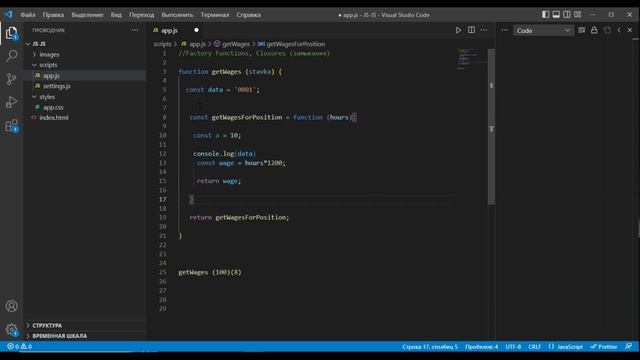Show errors and warnings in status bar
The image size is (640, 360).
pyautogui.click(x=19, y=347)
